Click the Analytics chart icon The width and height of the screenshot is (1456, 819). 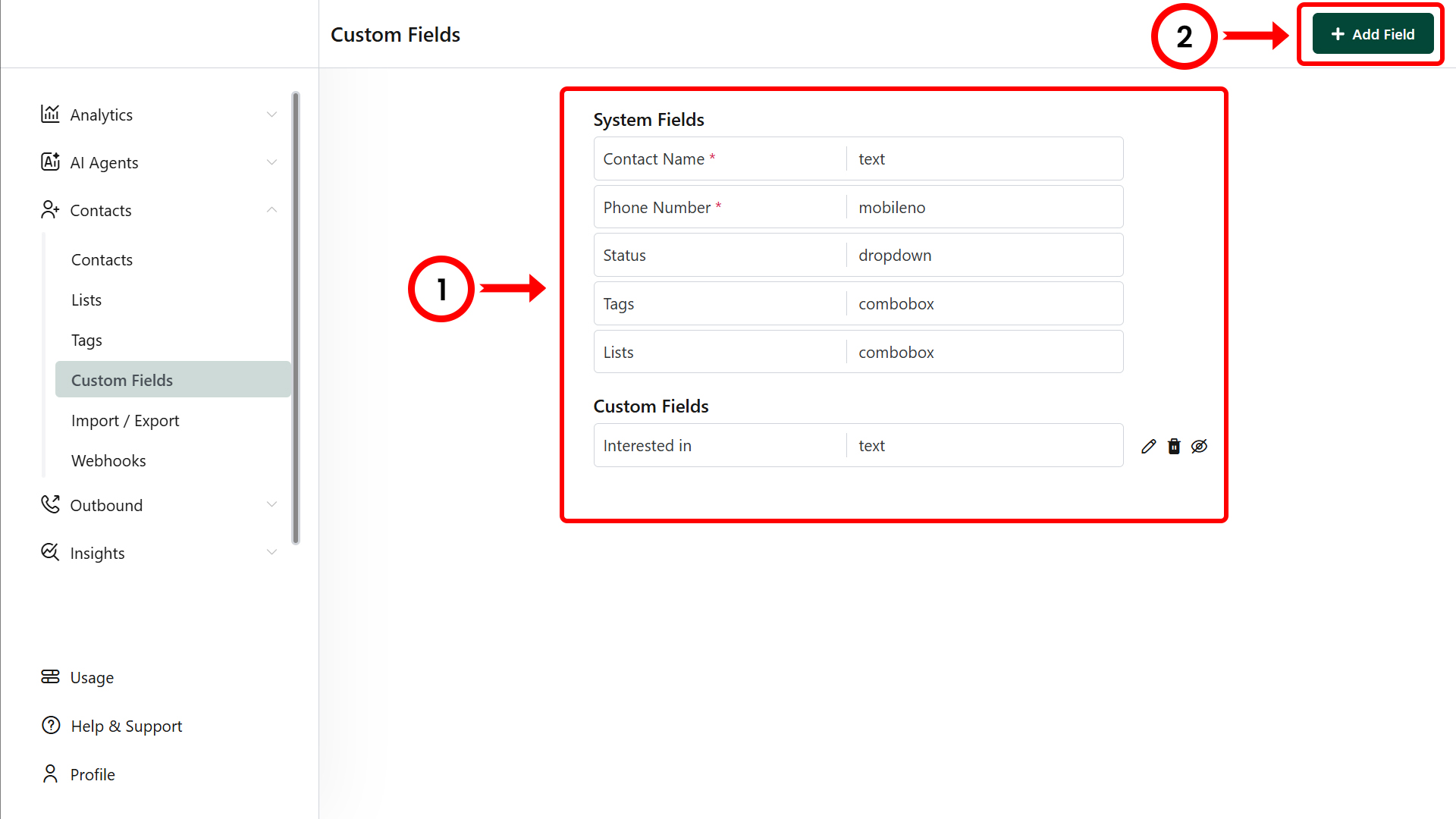50,114
